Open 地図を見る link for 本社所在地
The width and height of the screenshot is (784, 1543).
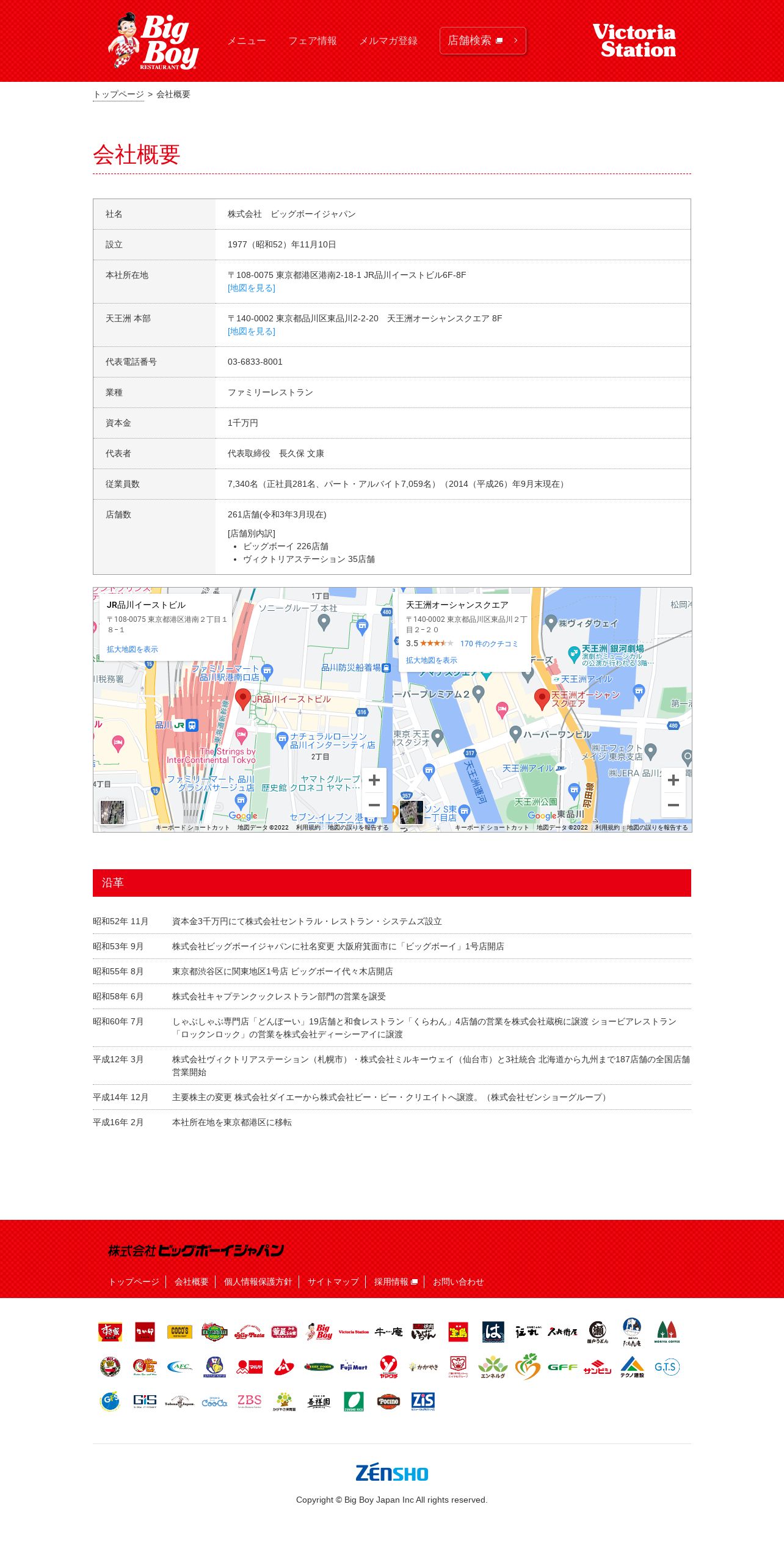[252, 288]
